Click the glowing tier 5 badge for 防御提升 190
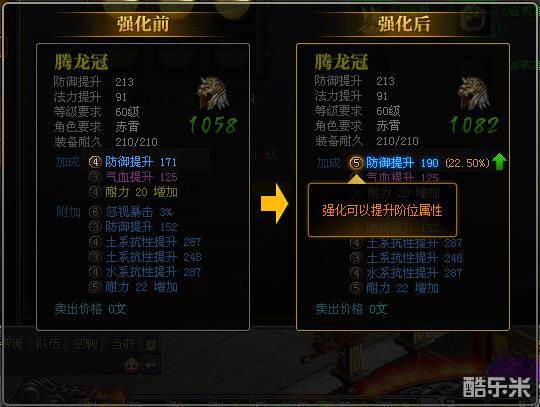 coord(356,163)
